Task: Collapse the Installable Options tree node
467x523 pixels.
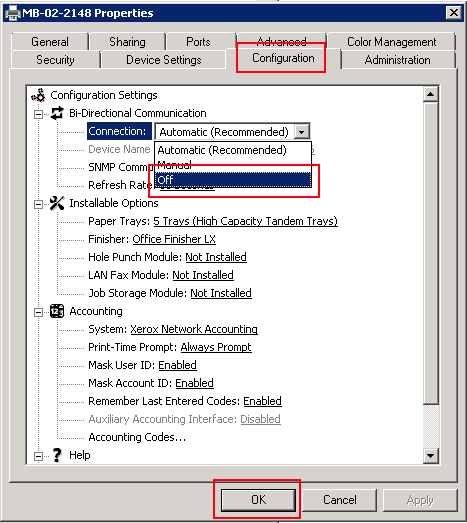Action: [38, 204]
